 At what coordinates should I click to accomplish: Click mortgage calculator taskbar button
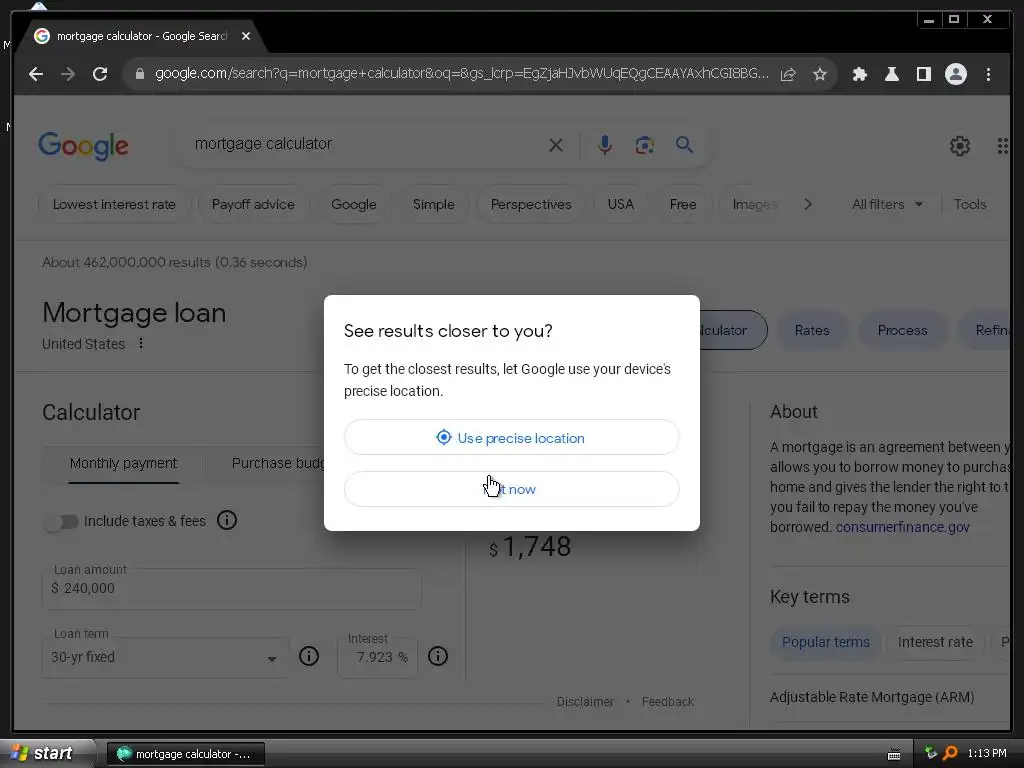pos(185,754)
